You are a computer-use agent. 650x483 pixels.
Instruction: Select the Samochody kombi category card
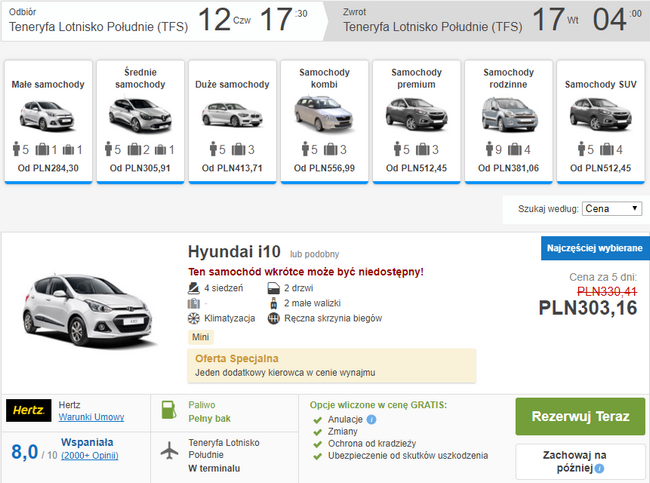[324, 121]
